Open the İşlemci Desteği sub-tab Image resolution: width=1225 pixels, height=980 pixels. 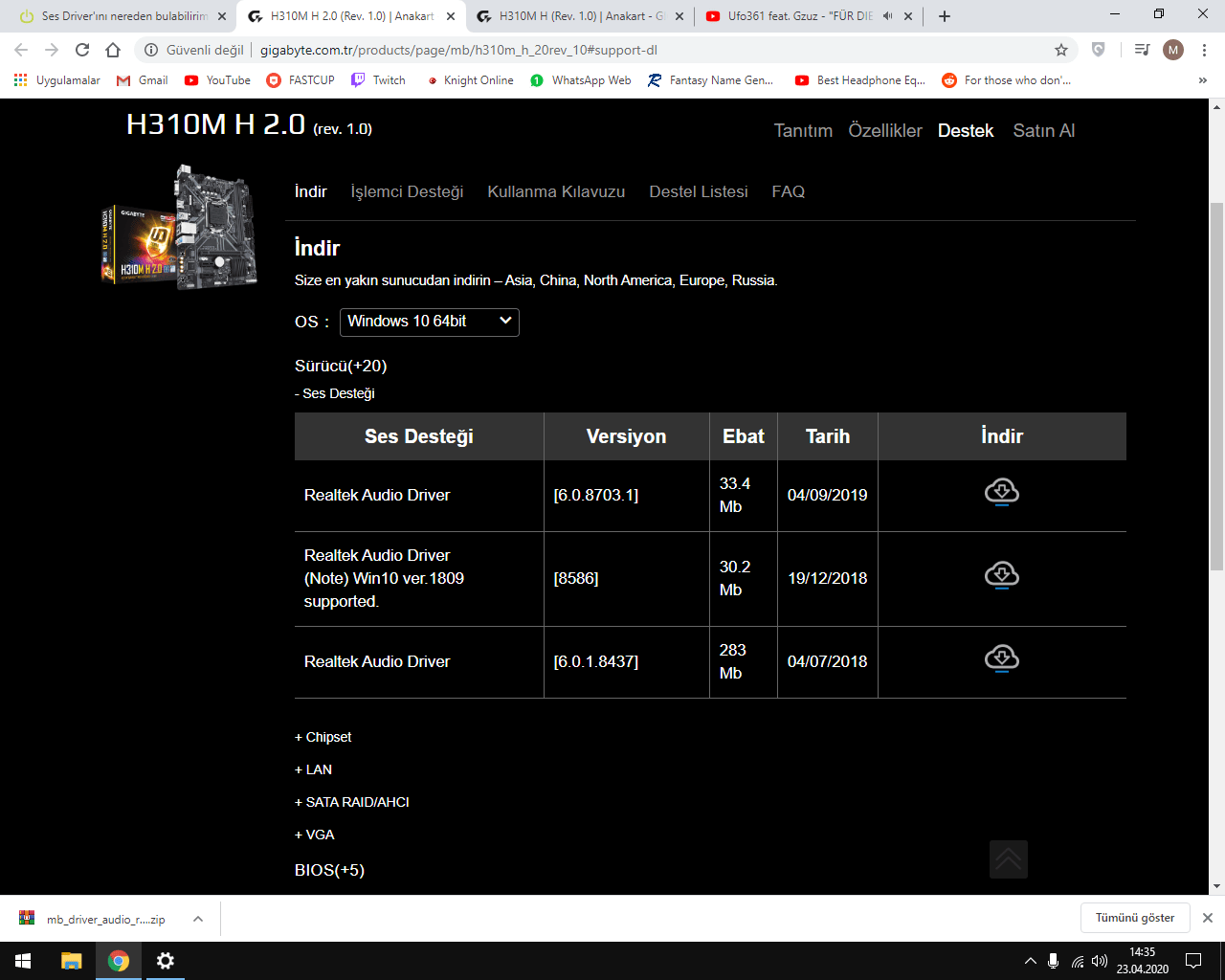point(407,191)
